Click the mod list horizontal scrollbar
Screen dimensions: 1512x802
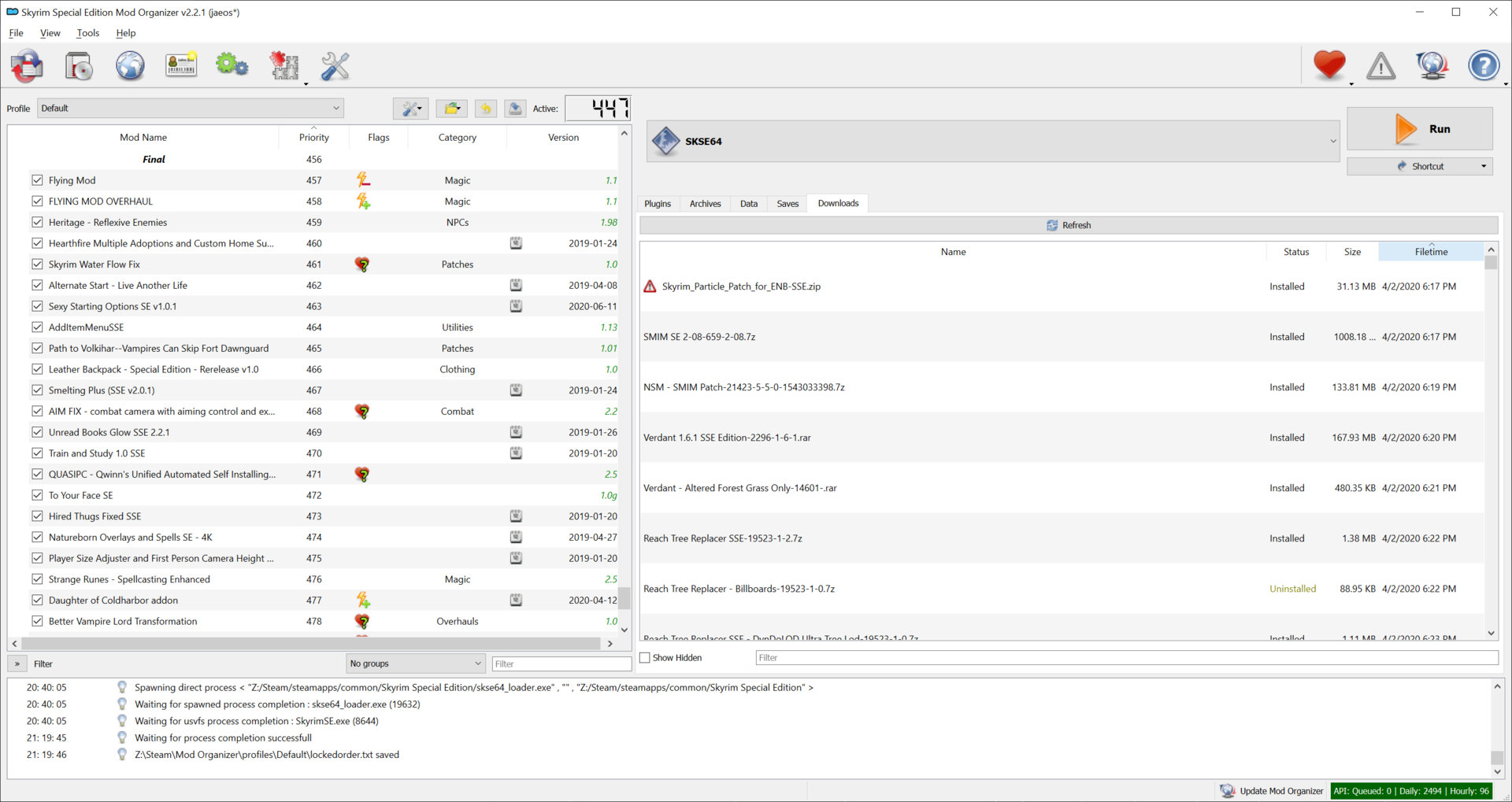point(312,644)
